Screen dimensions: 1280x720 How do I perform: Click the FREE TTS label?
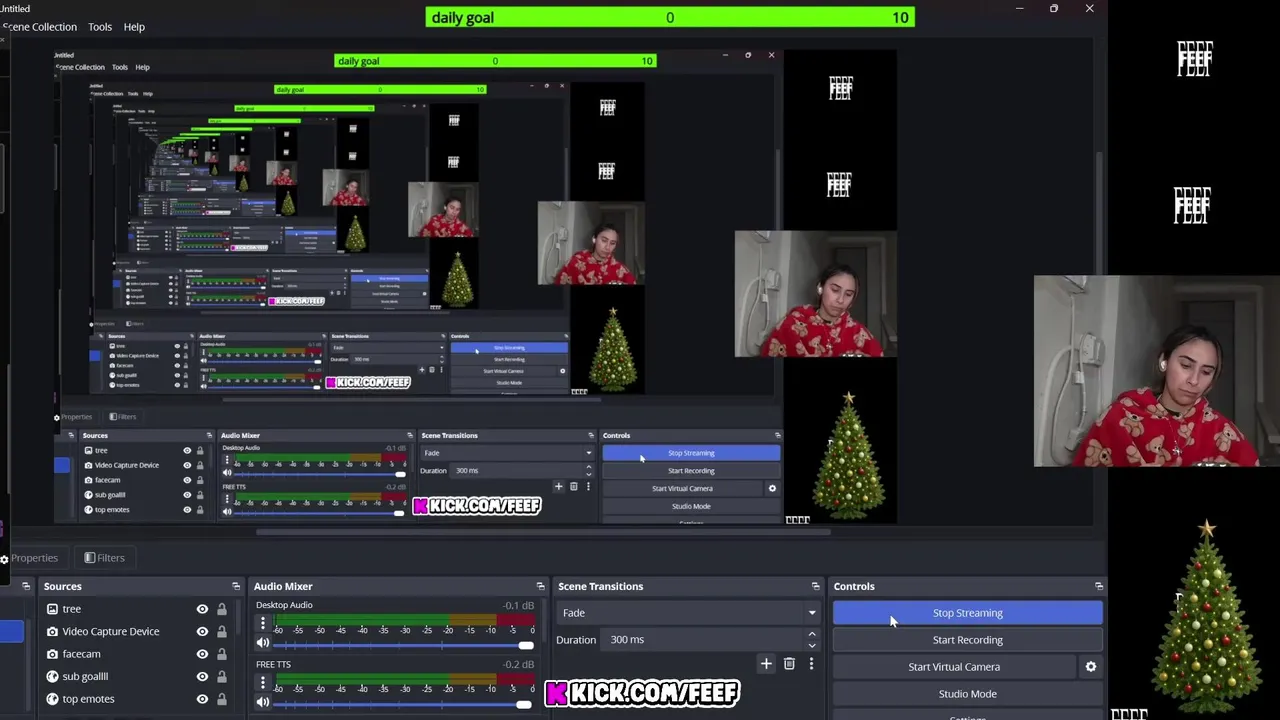[x=273, y=665]
